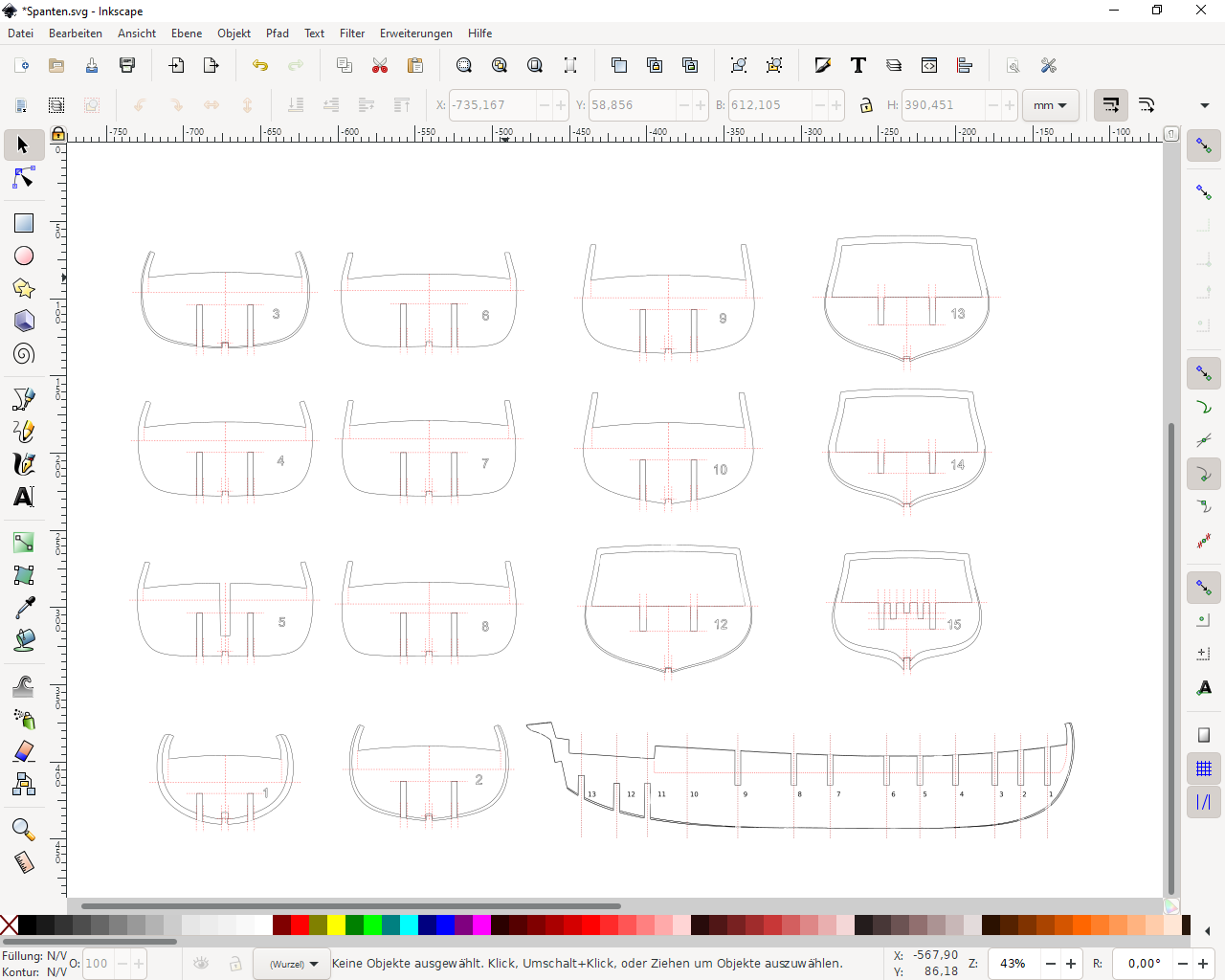Toggle the width/height ratio lock
This screenshot has width=1225, height=980.
coord(866,105)
